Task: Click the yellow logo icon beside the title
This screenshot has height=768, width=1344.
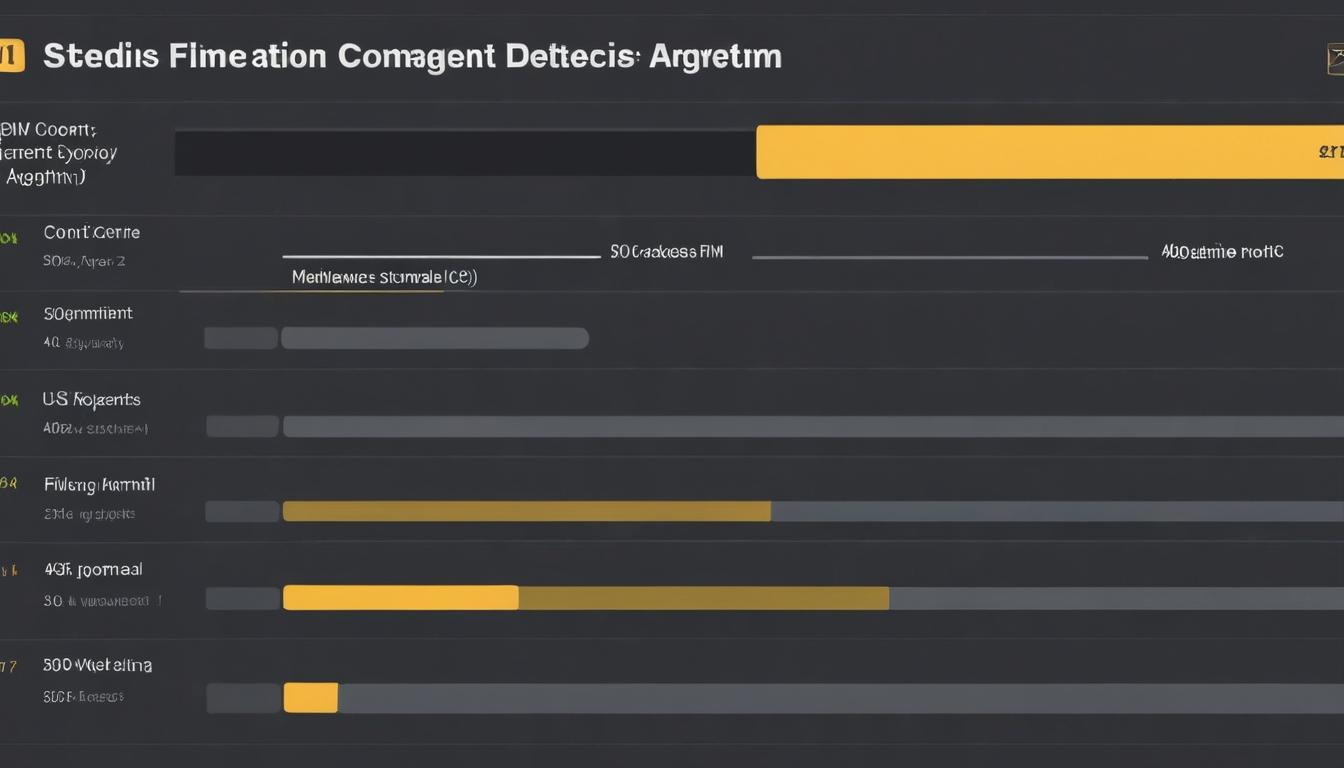Action: 10,56
